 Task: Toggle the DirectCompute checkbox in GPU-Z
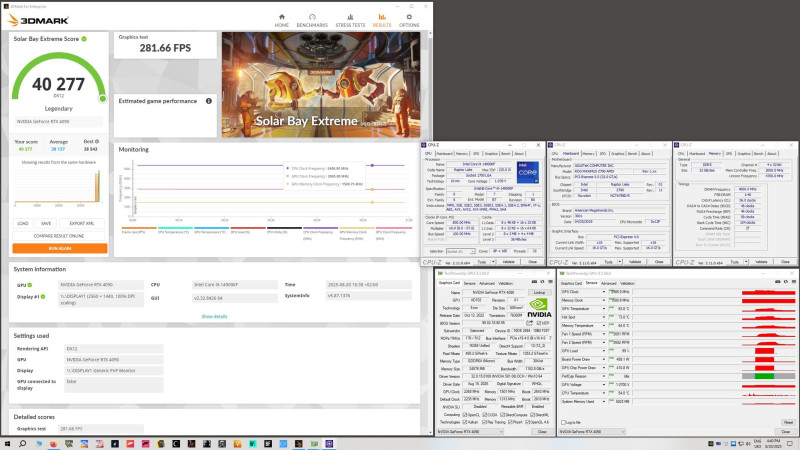pyautogui.click(x=503, y=415)
